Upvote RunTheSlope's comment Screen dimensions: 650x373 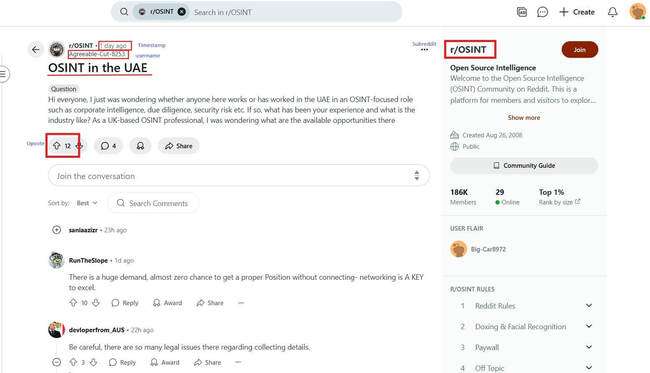click(x=73, y=303)
